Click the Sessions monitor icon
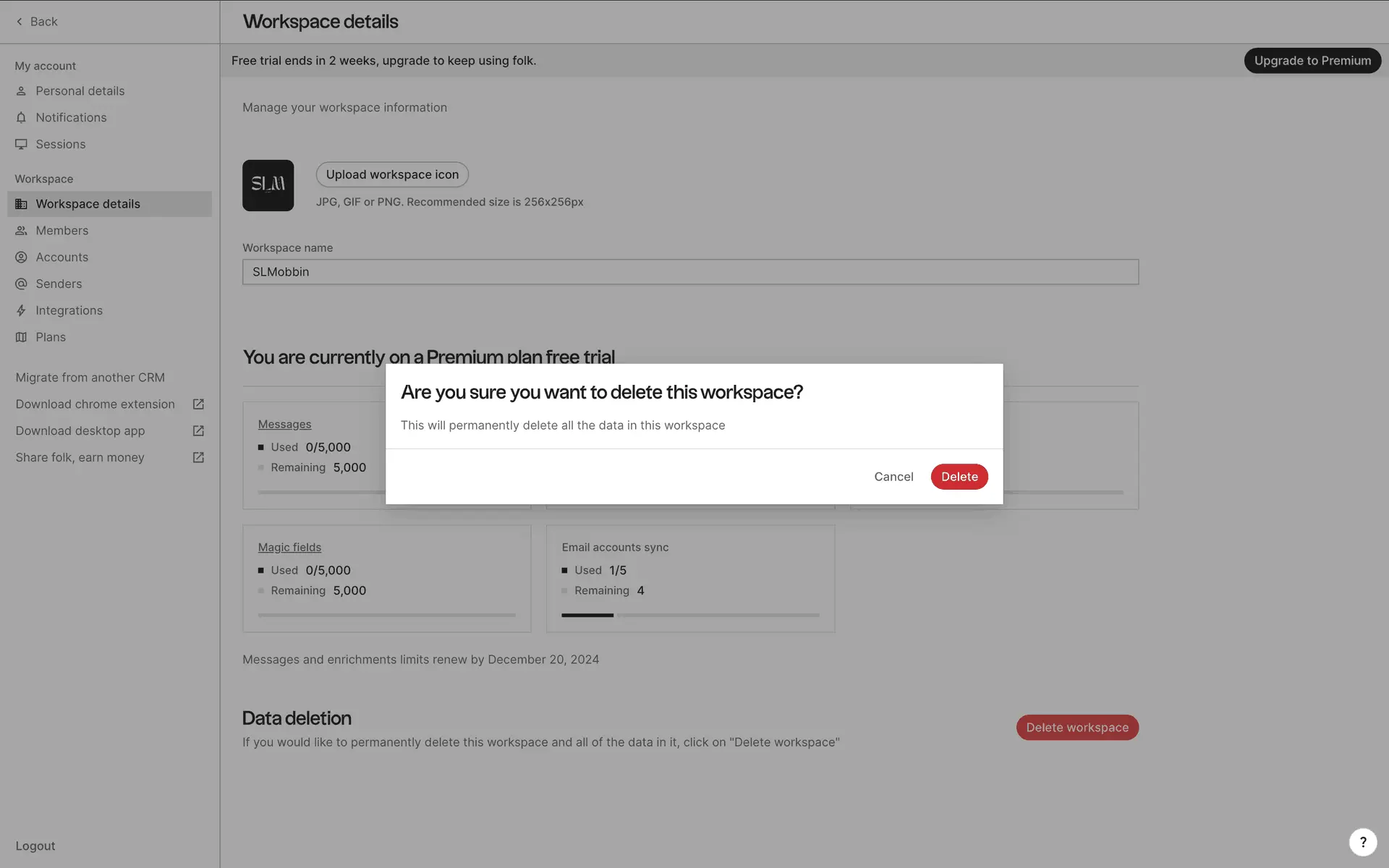The height and width of the screenshot is (868, 1389). click(21, 144)
